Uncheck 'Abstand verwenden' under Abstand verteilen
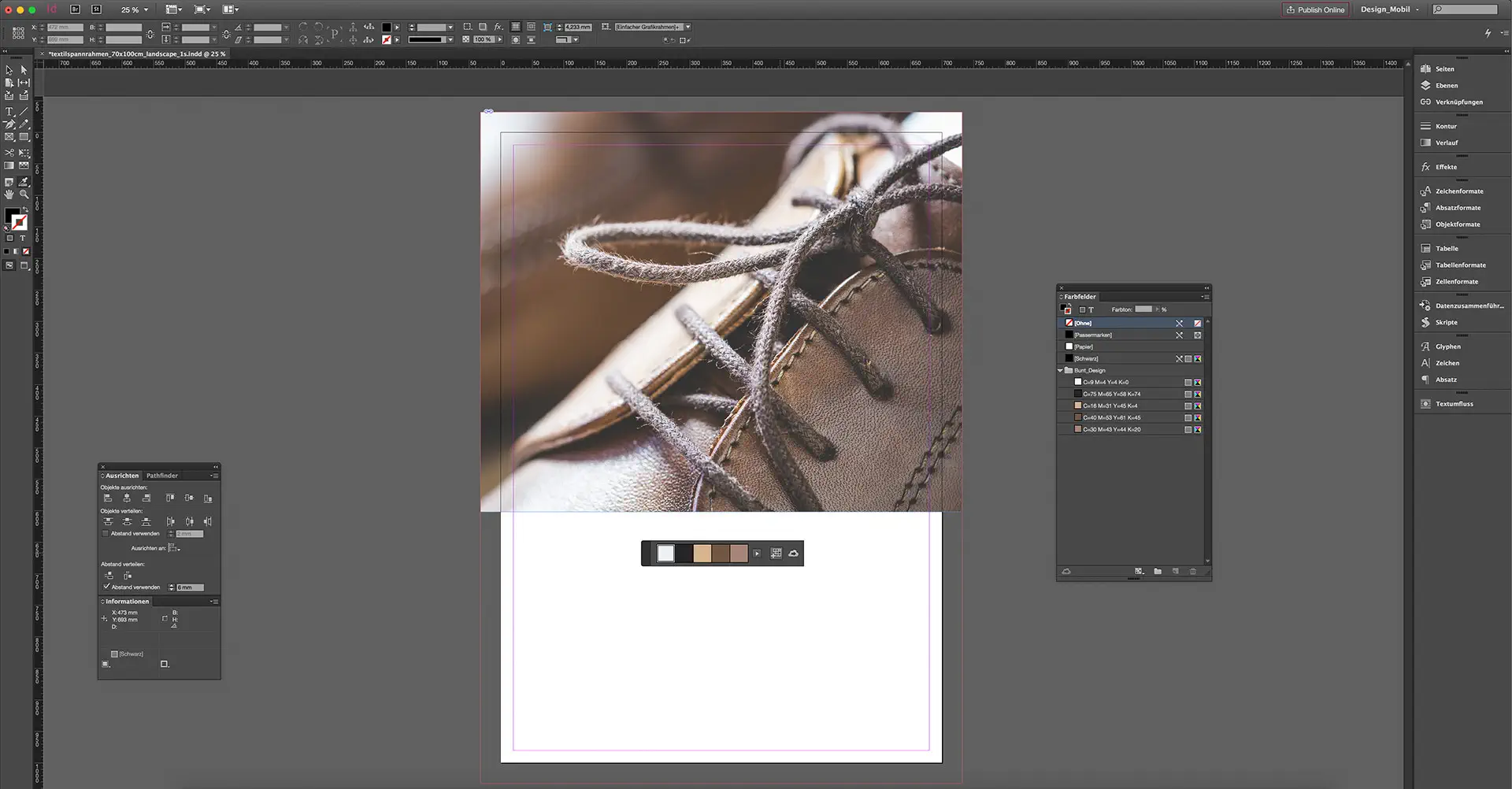Viewport: 1512px width, 789px height. (x=107, y=587)
